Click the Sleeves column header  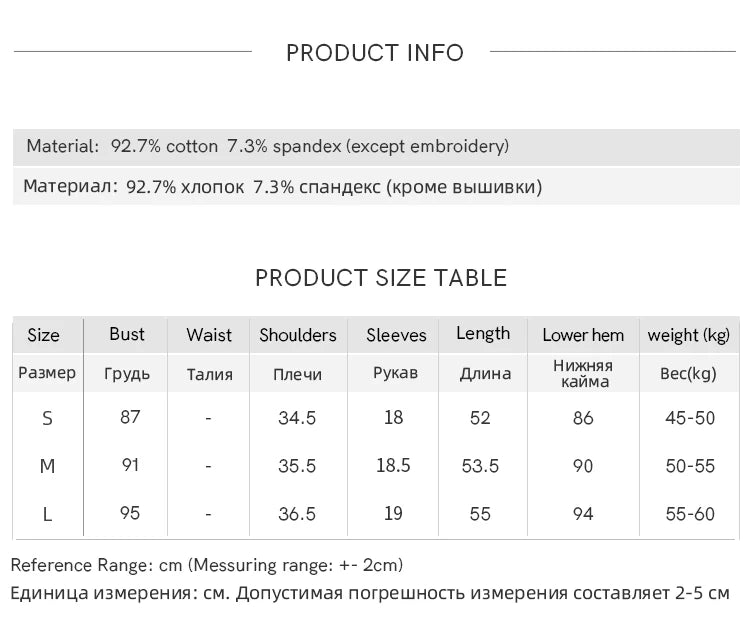tap(396, 335)
